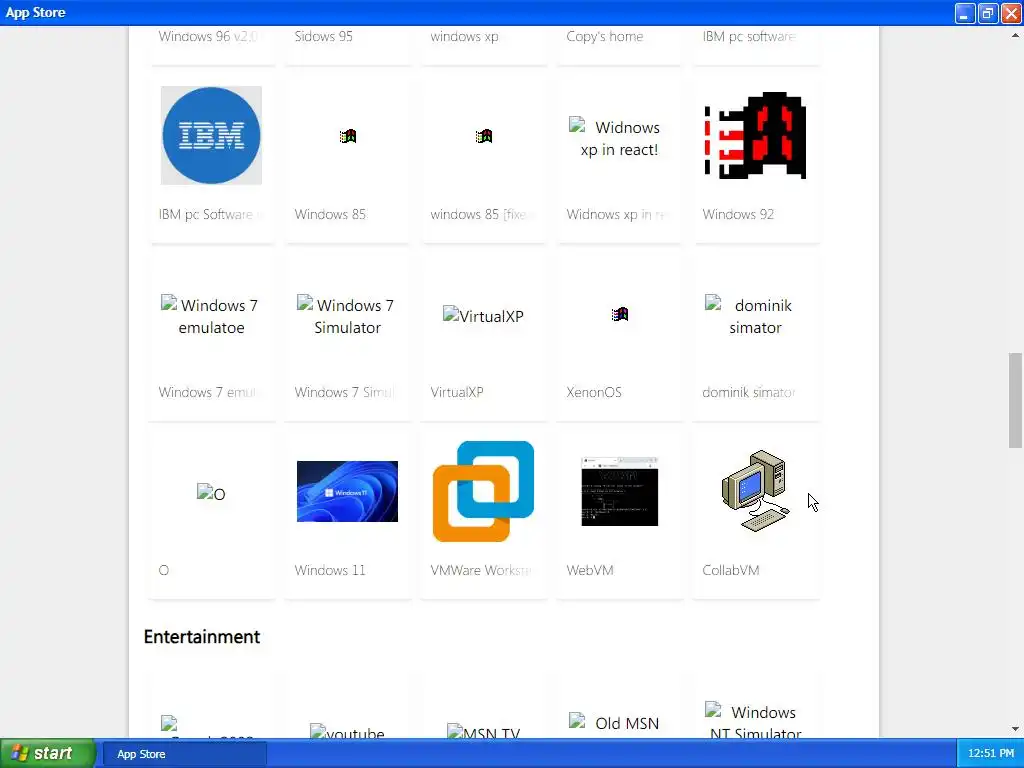Screen dimensions: 1024x768
Task: Select the VMWare Workstation caption text
Action: tap(481, 570)
